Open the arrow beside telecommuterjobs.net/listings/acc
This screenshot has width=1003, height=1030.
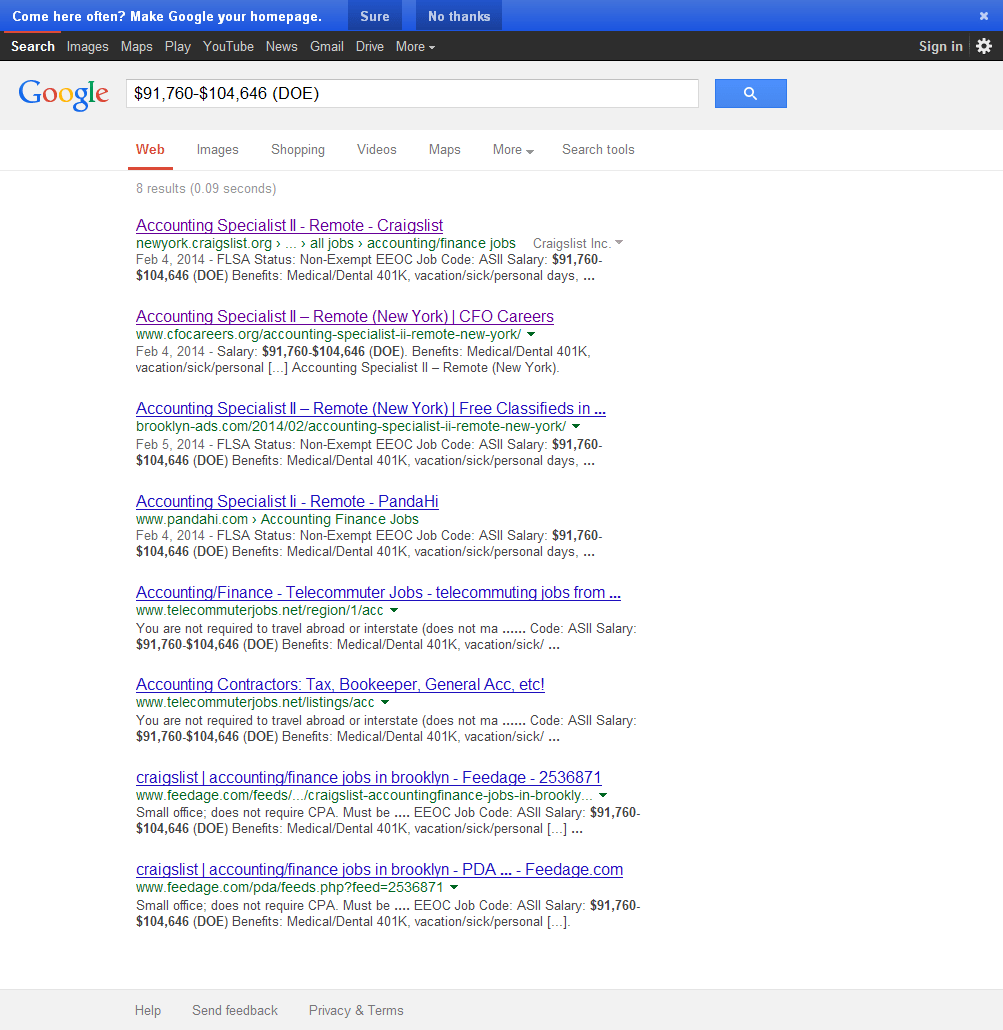[x=385, y=702]
